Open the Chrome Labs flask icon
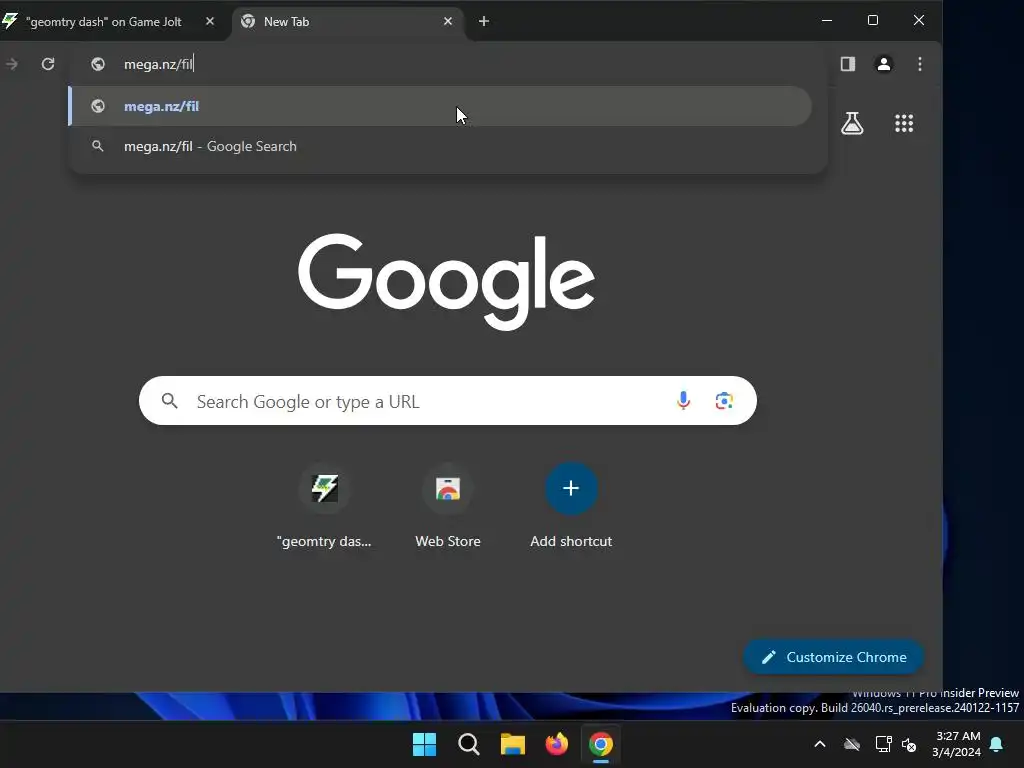The height and width of the screenshot is (768, 1024). coord(852,123)
